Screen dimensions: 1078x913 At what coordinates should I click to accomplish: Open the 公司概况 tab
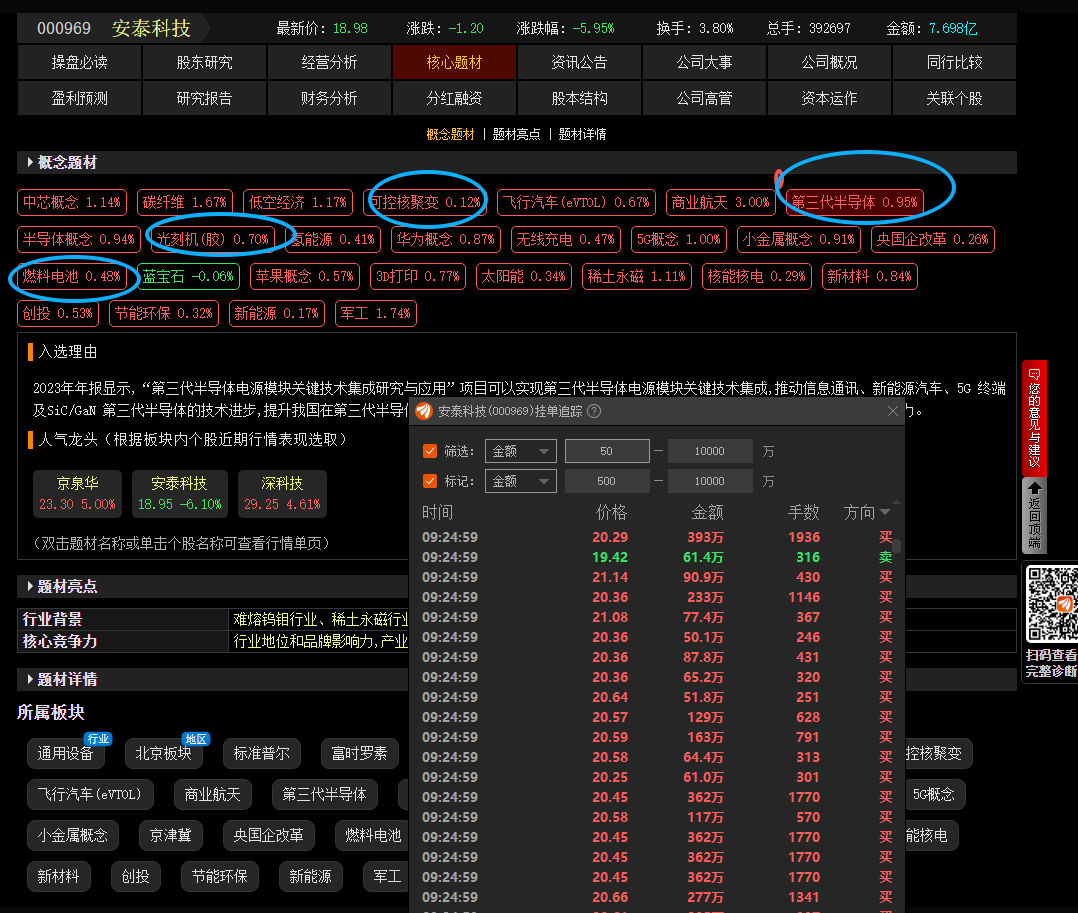830,63
